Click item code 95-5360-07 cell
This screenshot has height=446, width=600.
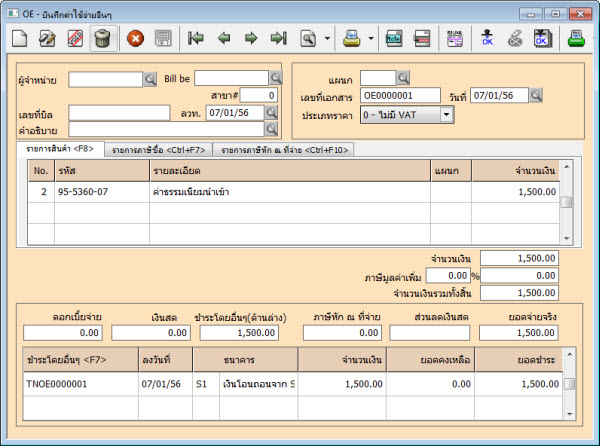[102, 192]
